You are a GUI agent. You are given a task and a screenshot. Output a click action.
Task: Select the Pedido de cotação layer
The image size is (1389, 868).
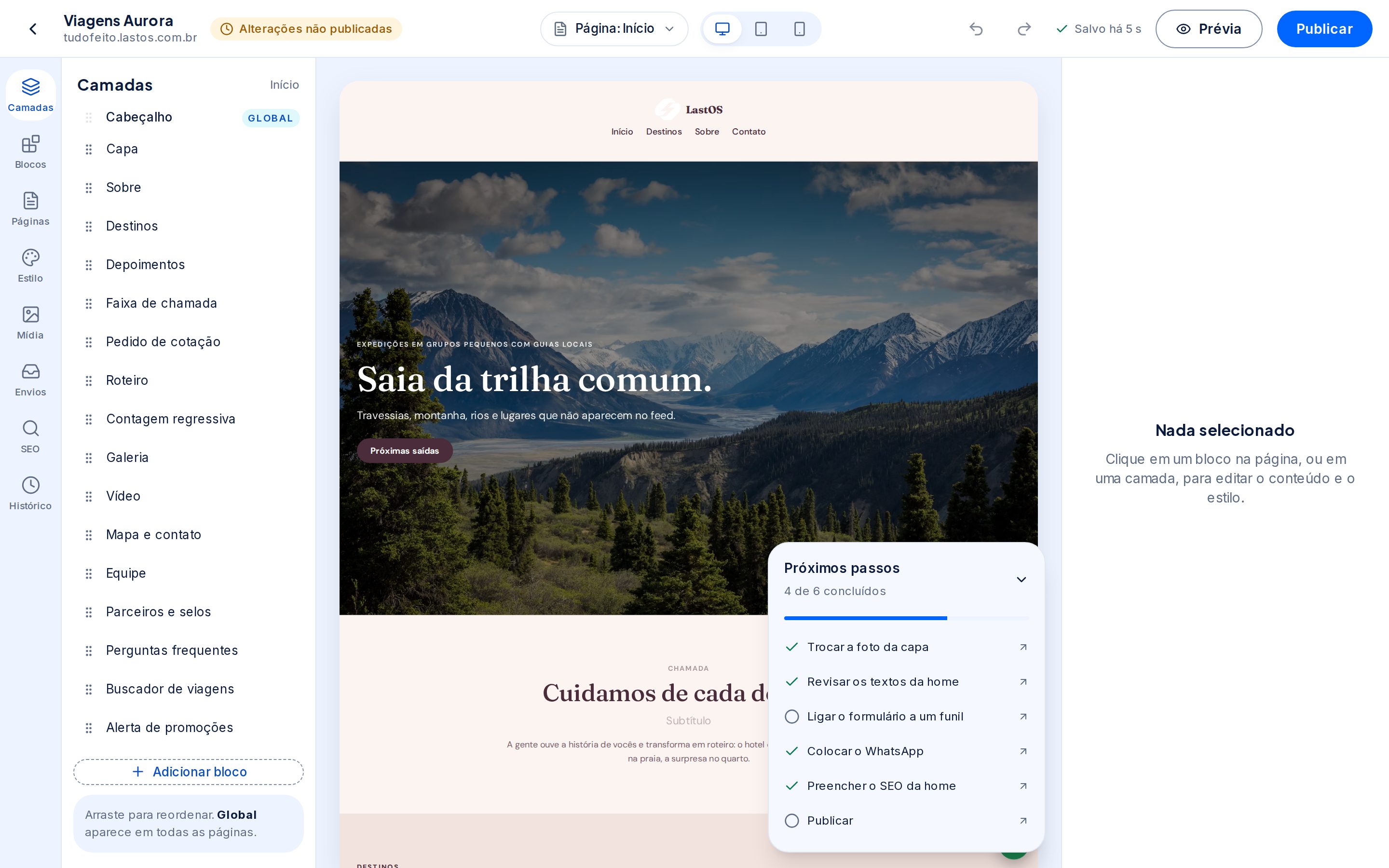click(x=188, y=342)
